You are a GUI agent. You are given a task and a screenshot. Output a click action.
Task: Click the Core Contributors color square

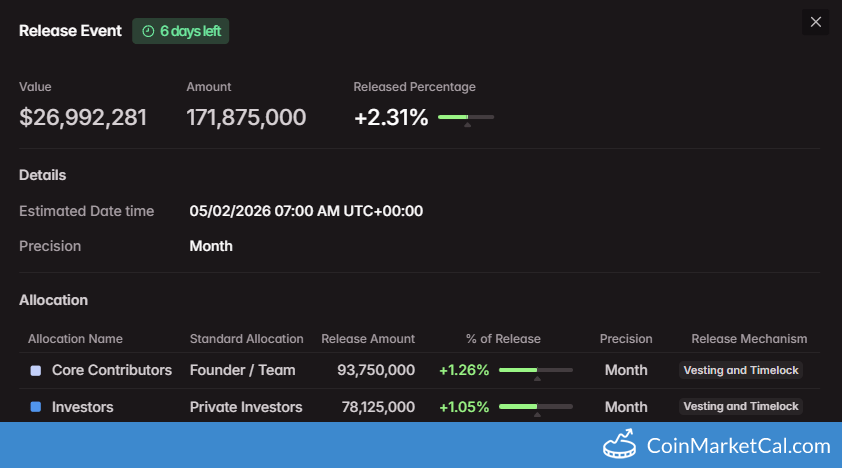click(x=36, y=371)
